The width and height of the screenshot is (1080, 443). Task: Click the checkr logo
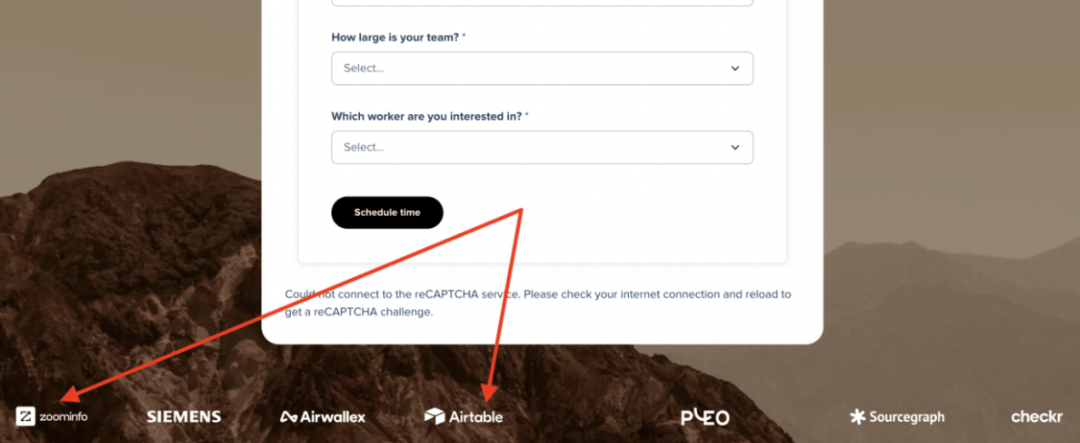(x=1037, y=416)
